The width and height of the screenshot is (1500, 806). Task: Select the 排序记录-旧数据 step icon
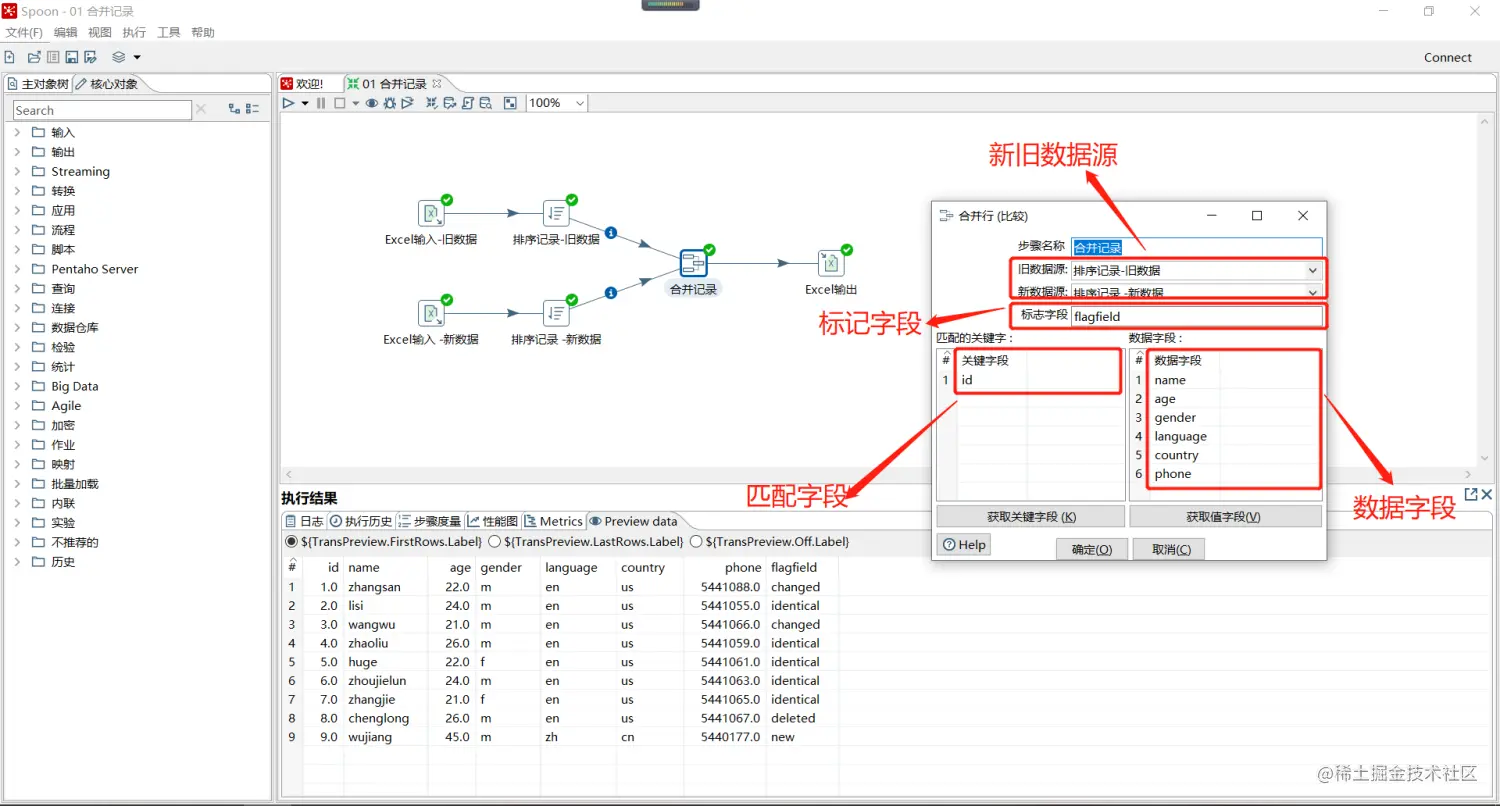pos(556,213)
